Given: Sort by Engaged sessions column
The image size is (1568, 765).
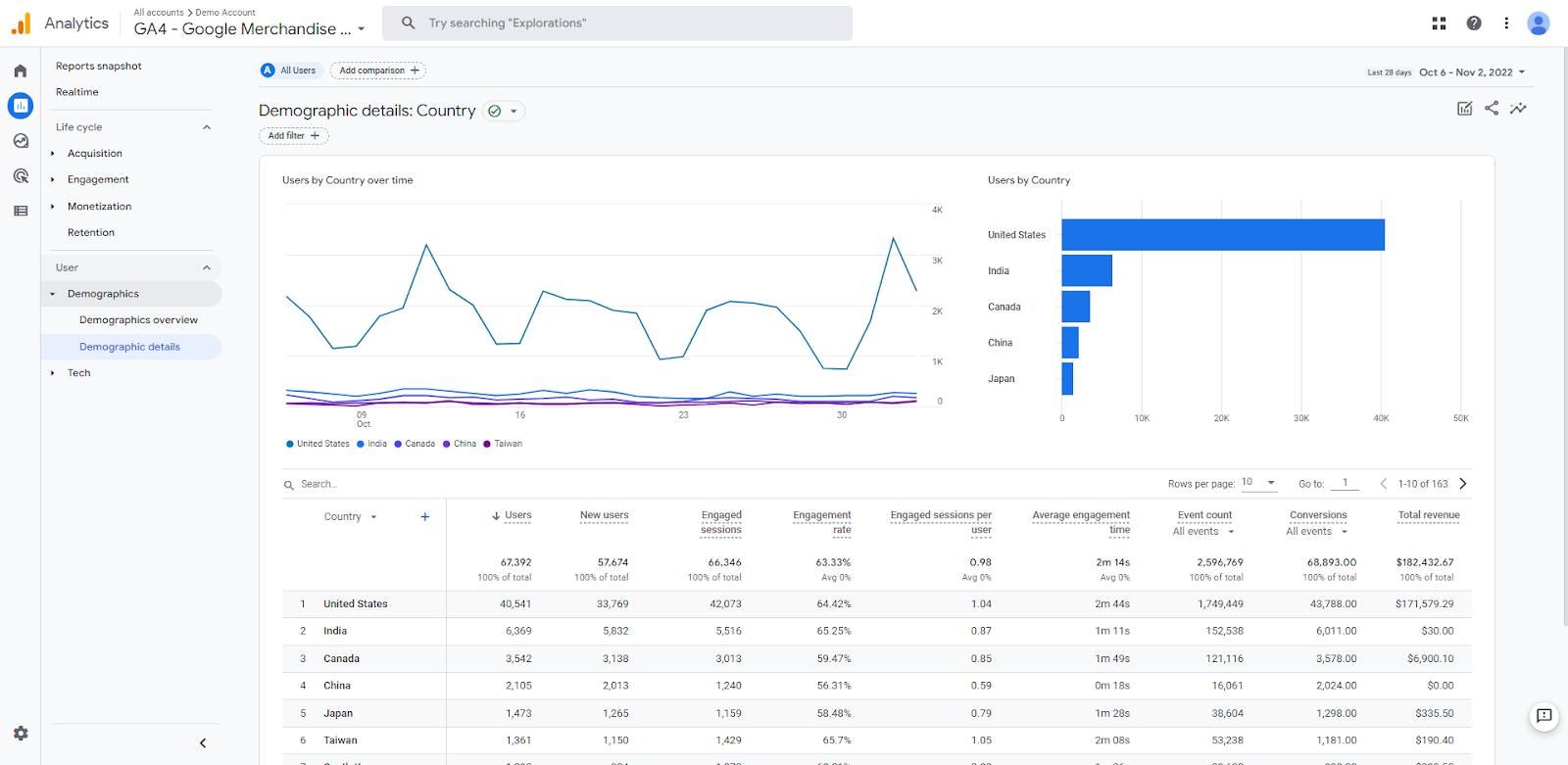Looking at the screenshot, I should point(721,522).
